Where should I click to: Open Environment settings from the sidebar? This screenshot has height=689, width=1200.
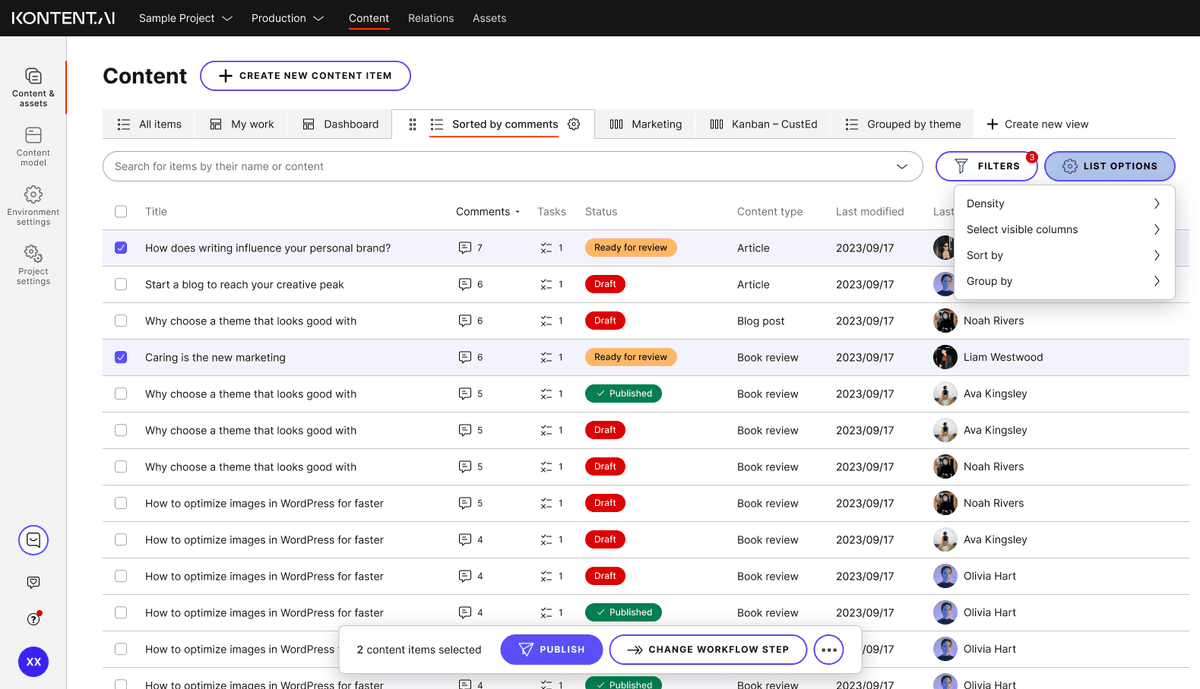pos(33,205)
